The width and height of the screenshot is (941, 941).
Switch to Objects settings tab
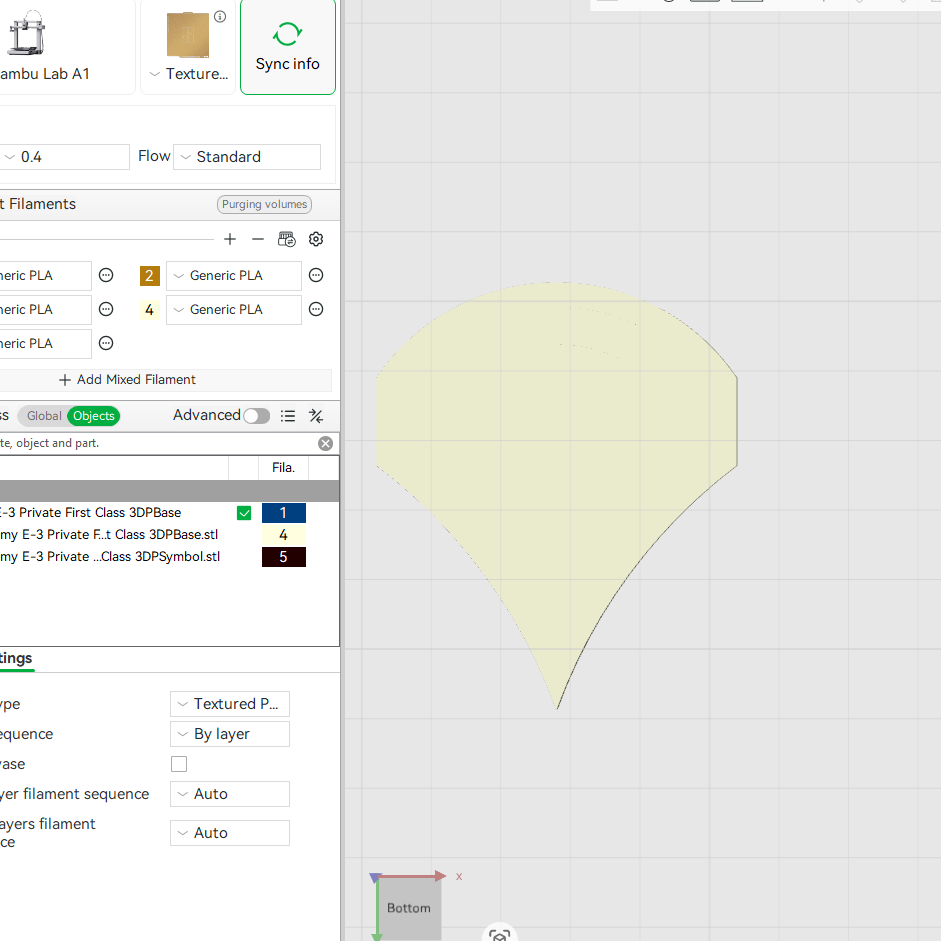point(94,416)
